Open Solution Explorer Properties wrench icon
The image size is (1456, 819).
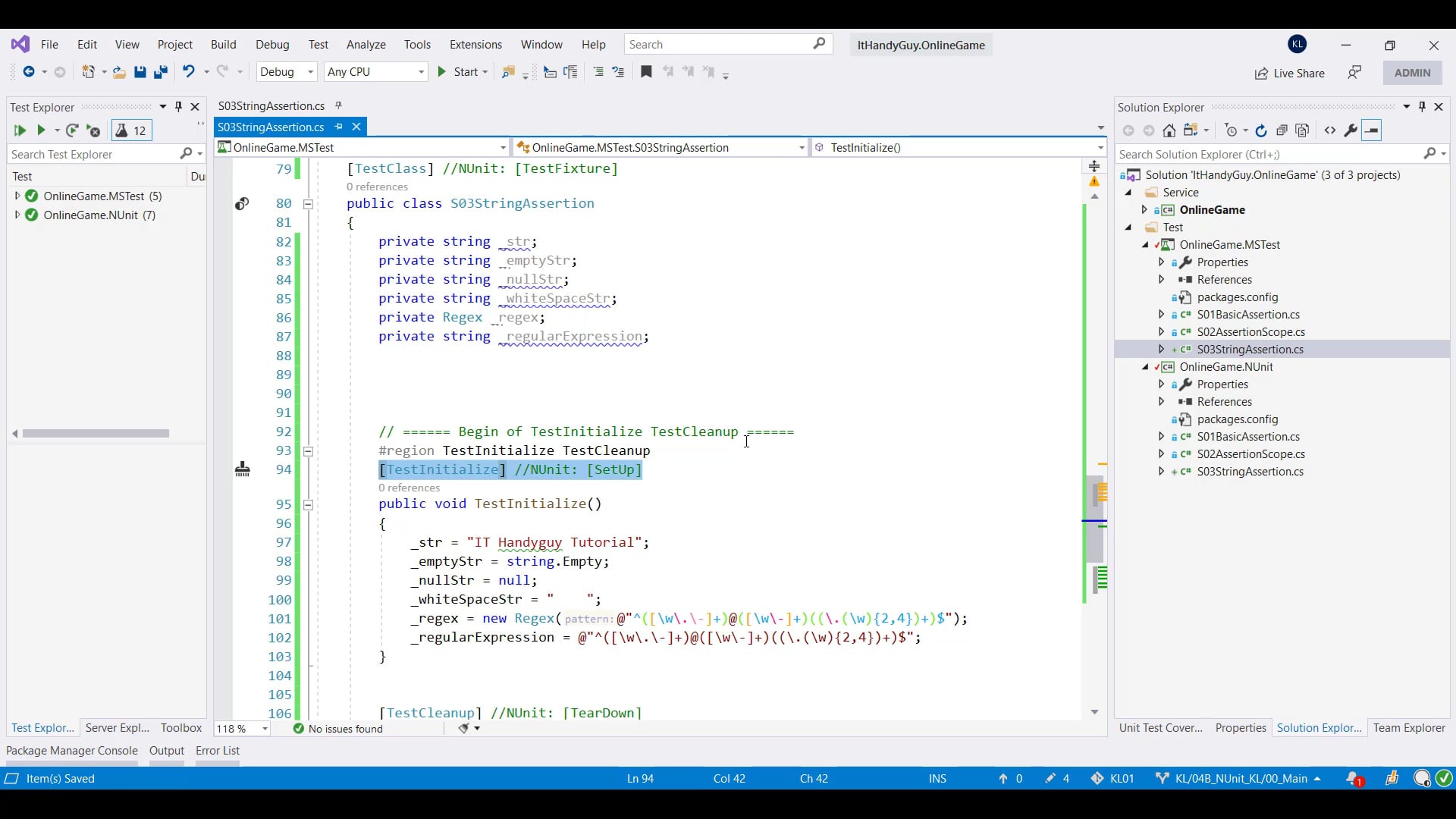1351,130
